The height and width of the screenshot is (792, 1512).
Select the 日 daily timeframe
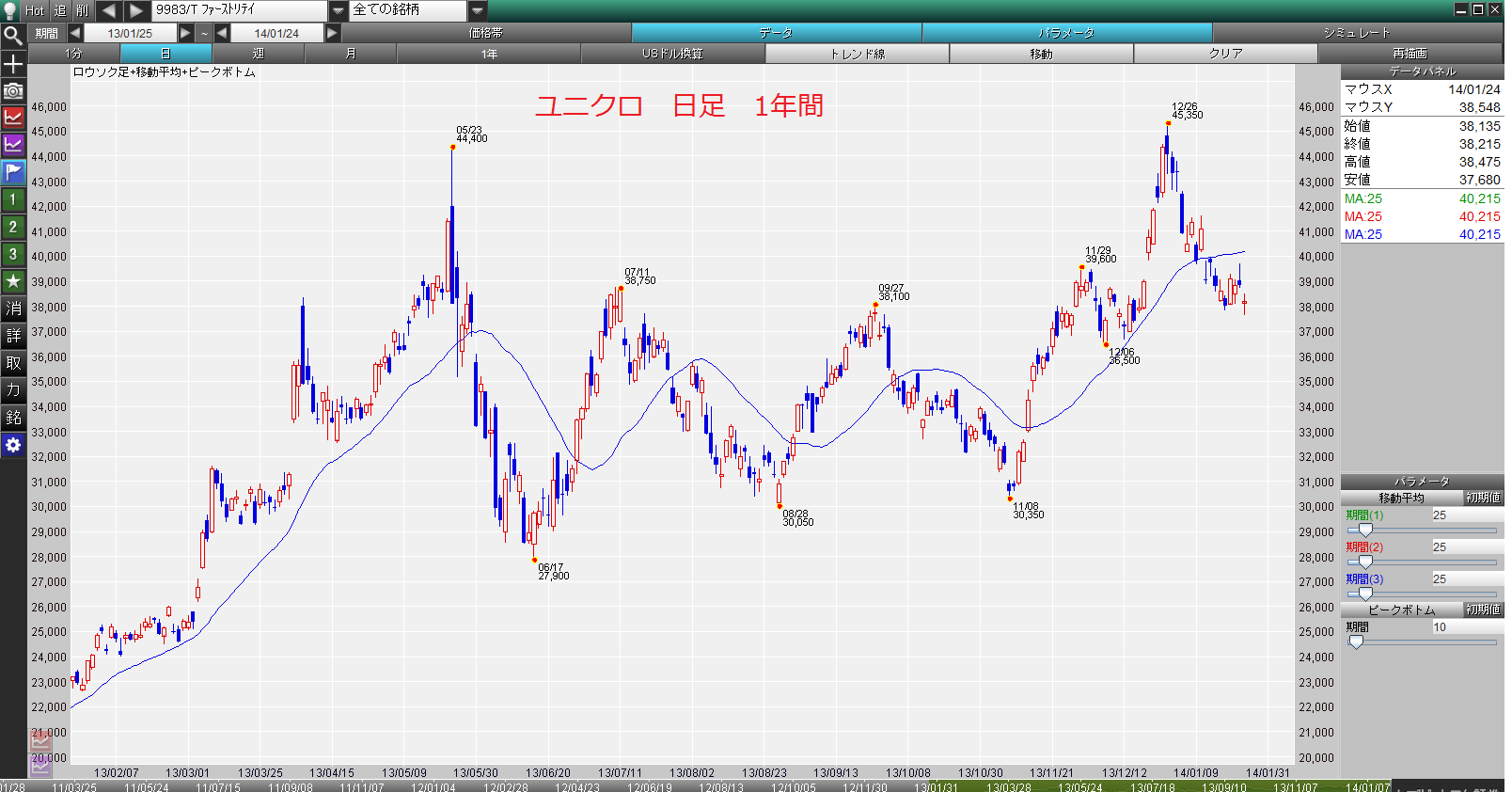(x=165, y=54)
